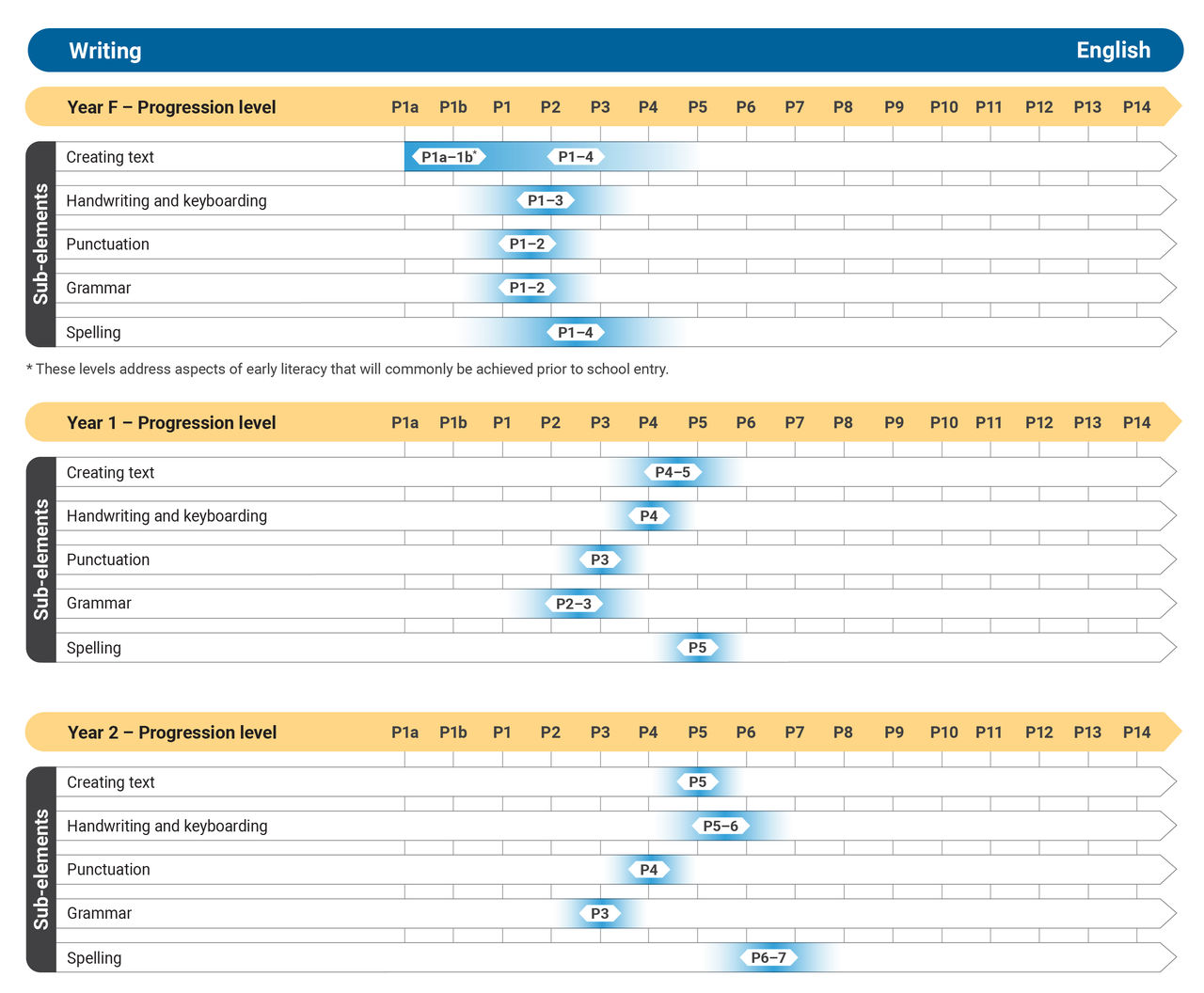This screenshot has height=993, width=1204.
Task: Click the "English" label in the blue banner
Action: pyautogui.click(x=1114, y=50)
